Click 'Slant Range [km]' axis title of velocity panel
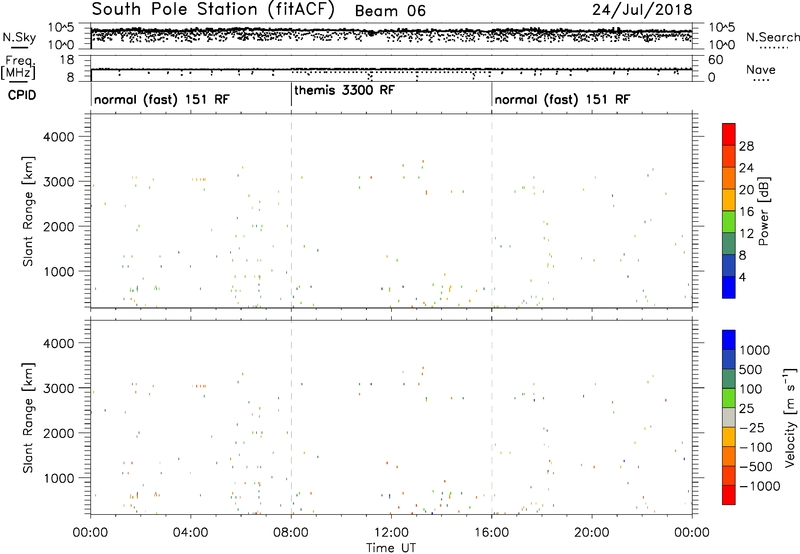 coord(28,418)
